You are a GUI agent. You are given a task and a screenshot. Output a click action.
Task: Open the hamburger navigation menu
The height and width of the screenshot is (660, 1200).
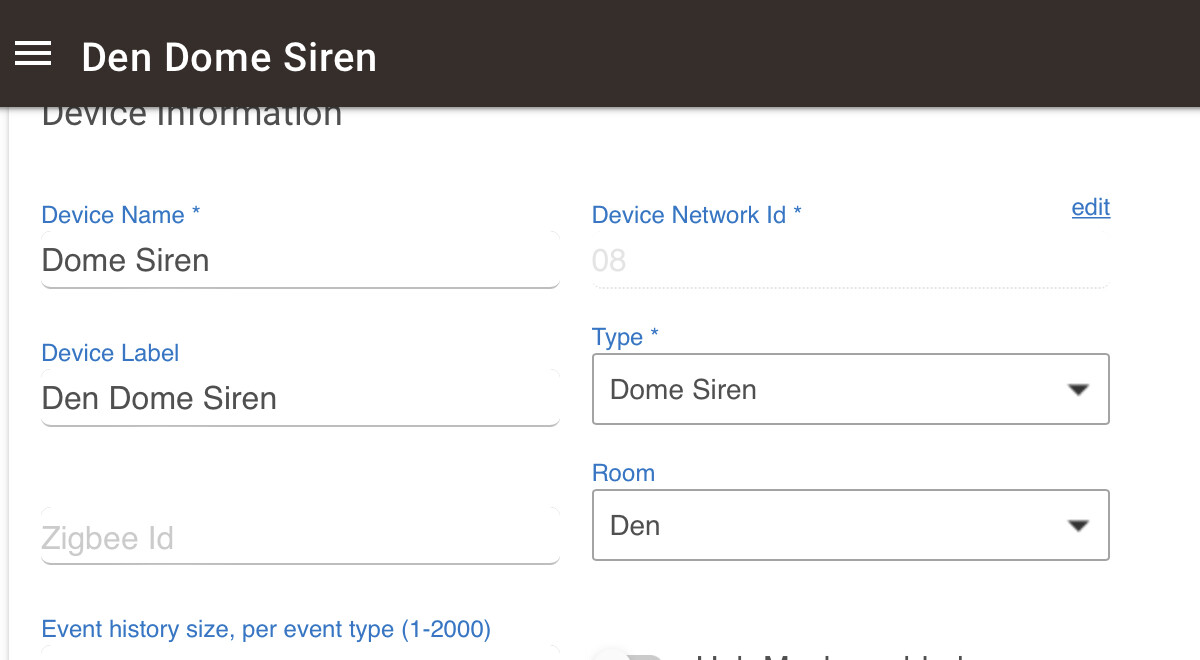[33, 54]
